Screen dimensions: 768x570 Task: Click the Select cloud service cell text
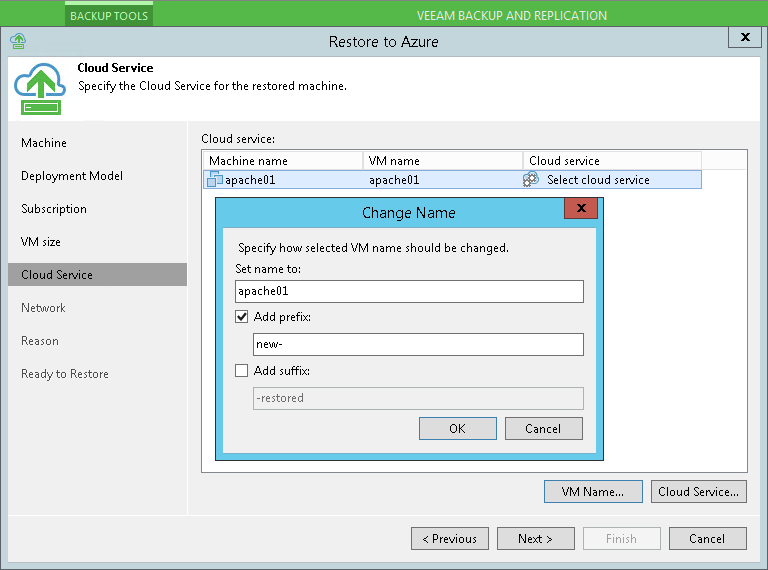pos(599,180)
